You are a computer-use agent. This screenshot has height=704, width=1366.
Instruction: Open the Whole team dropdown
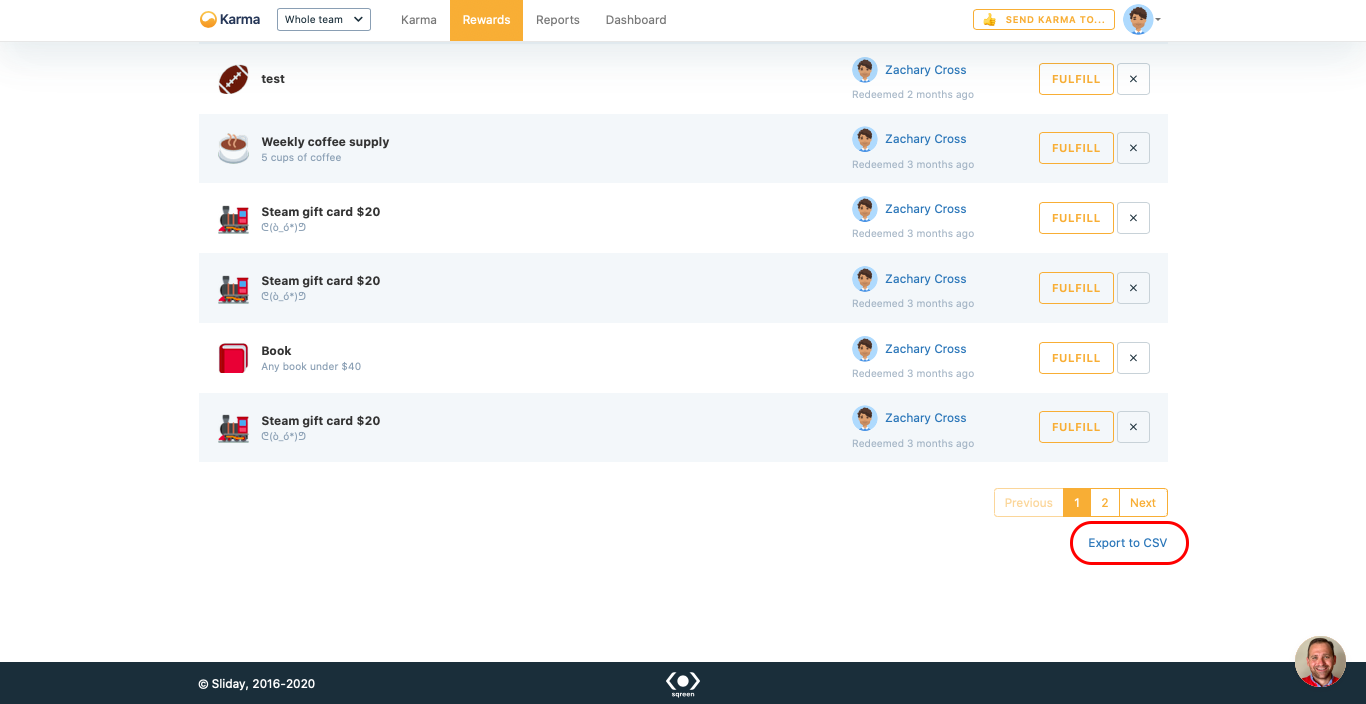[324, 19]
